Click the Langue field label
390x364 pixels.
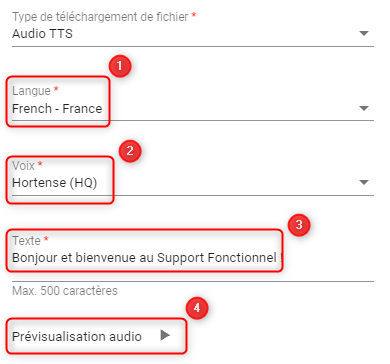pos(32,91)
